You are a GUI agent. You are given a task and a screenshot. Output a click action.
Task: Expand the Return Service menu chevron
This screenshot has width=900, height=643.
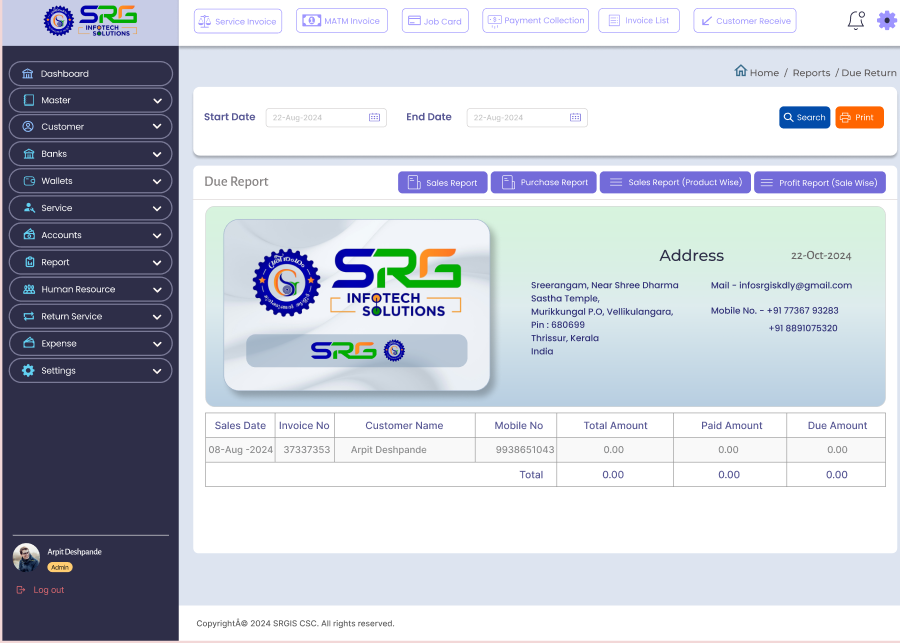(157, 317)
